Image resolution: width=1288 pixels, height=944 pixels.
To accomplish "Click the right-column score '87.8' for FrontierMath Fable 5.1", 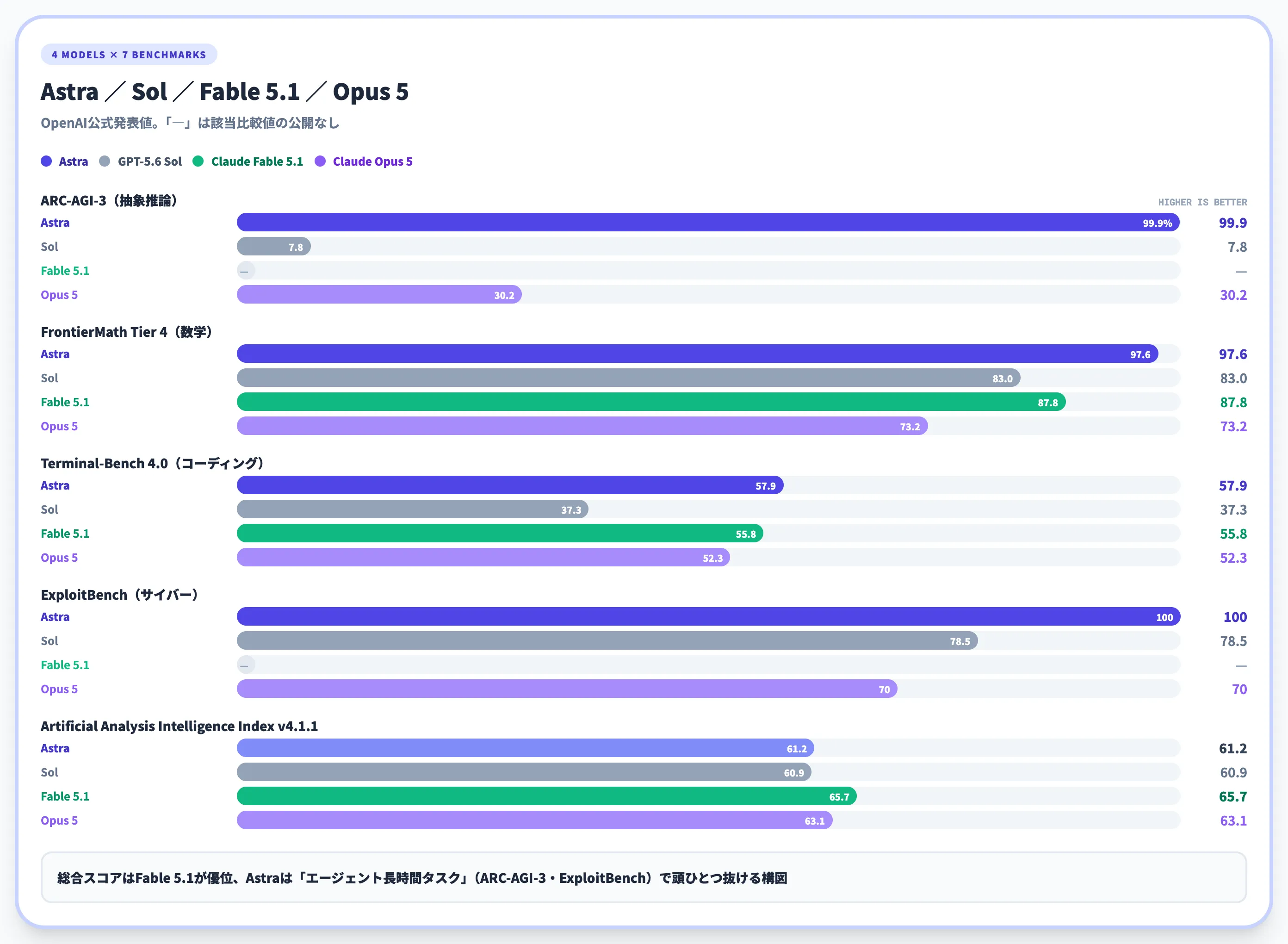I will tap(1233, 402).
